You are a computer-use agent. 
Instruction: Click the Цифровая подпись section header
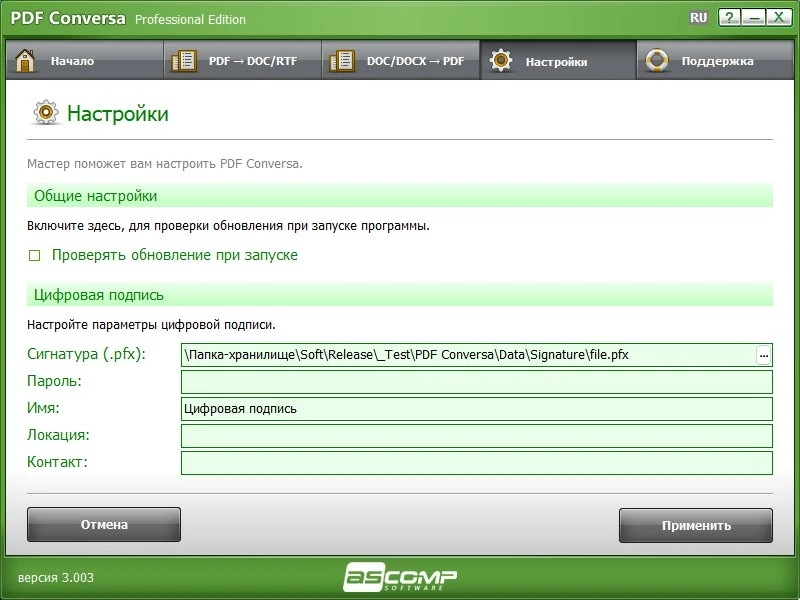400,295
